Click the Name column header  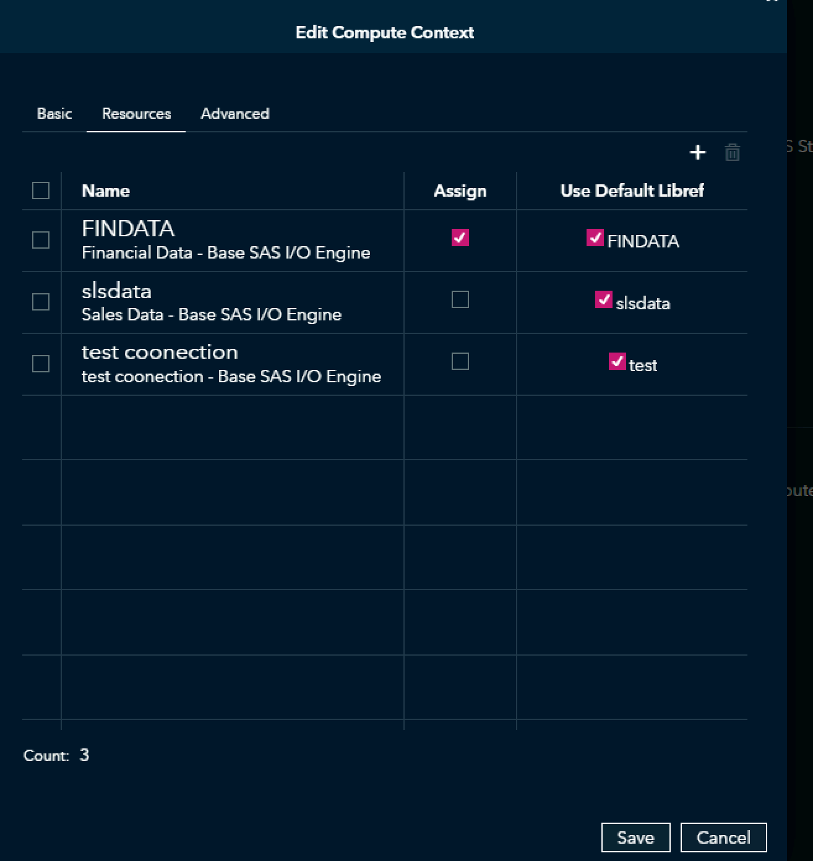[105, 190]
